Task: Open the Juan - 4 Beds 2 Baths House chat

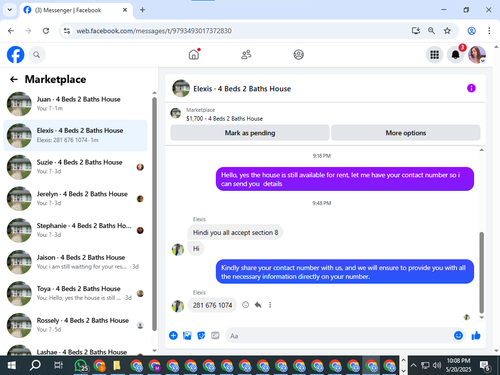Action: [76, 104]
